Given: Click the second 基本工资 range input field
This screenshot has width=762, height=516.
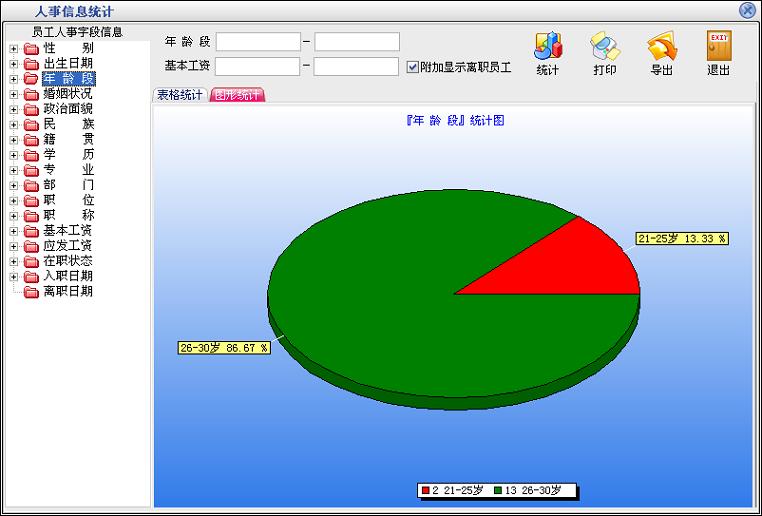Looking at the screenshot, I should click(357, 67).
